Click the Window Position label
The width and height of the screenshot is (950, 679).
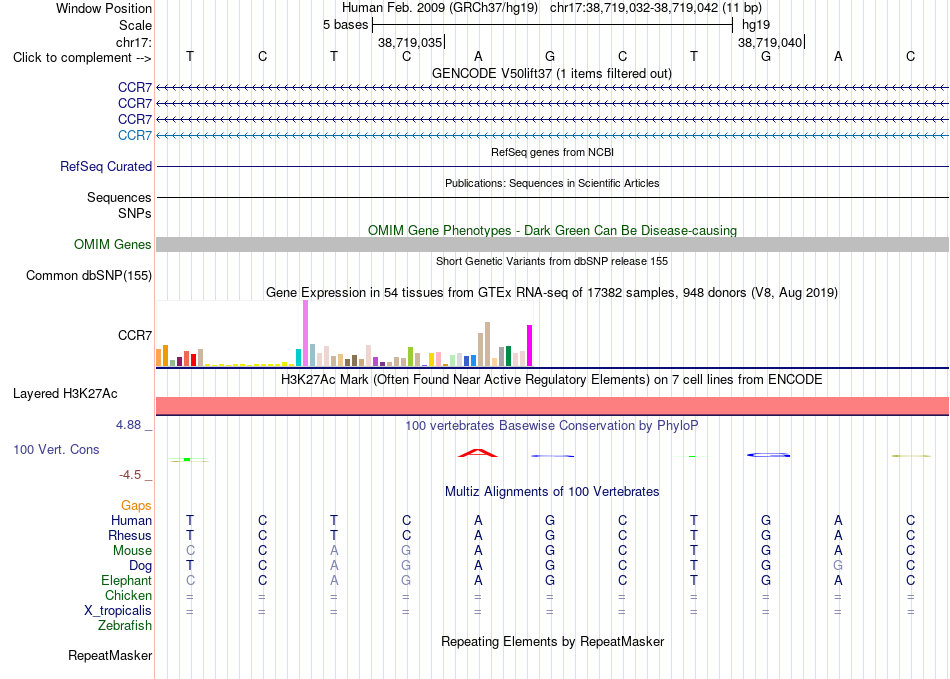[x=104, y=8]
